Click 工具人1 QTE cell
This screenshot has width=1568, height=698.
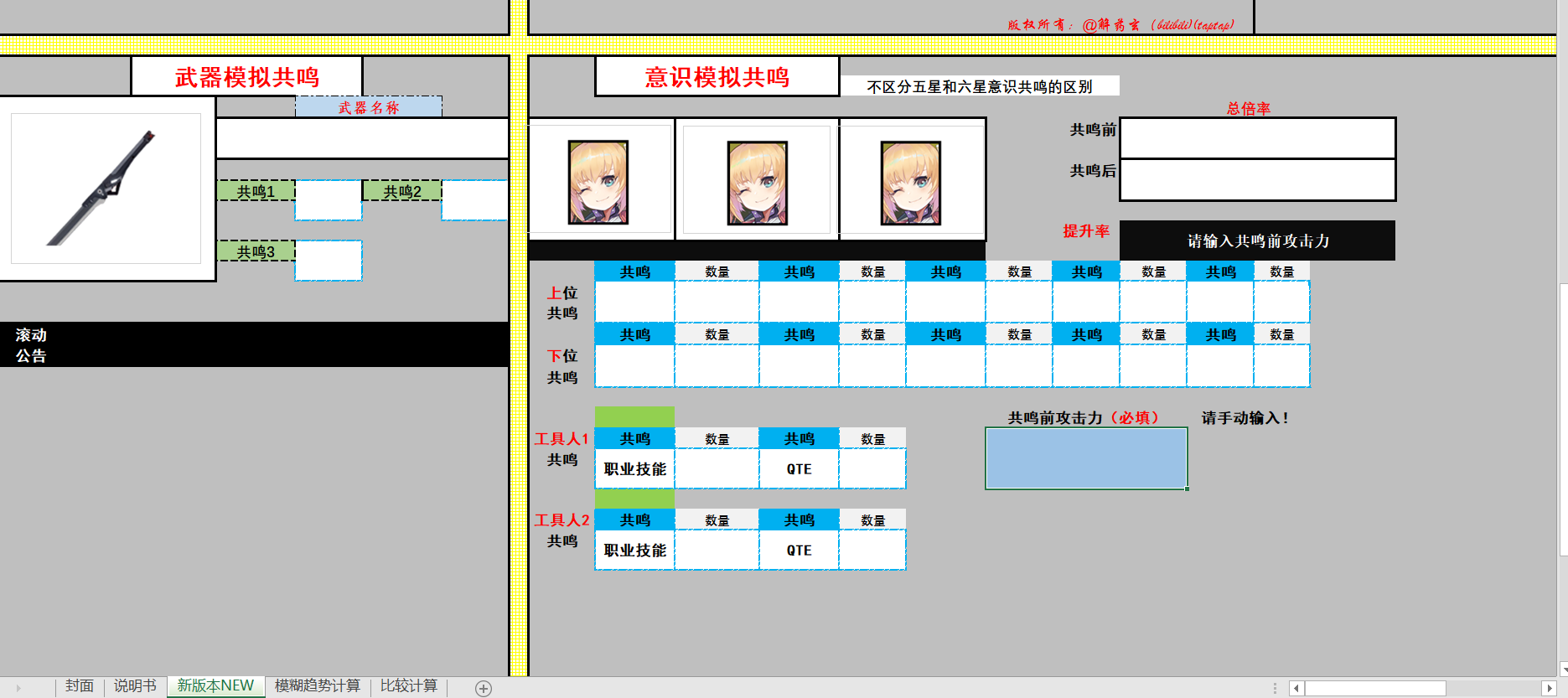click(x=799, y=468)
